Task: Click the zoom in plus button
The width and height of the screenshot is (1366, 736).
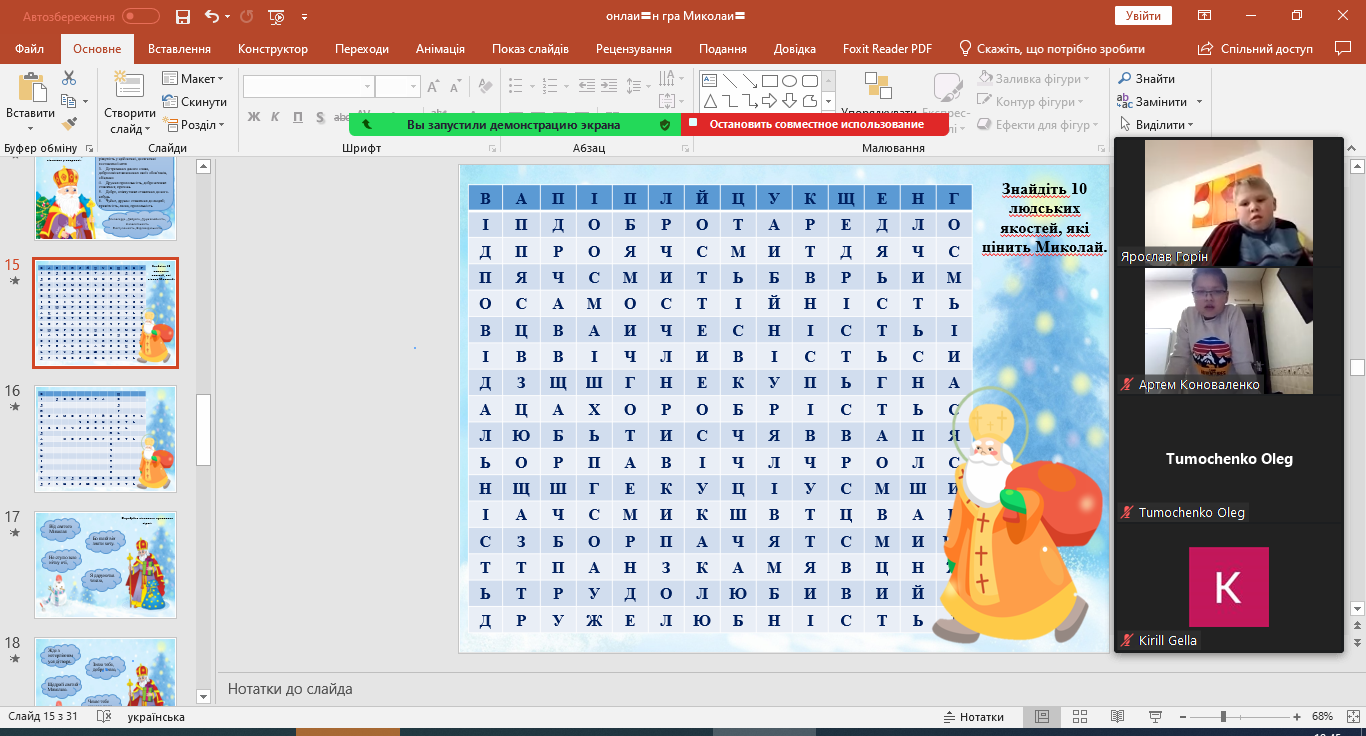Action: (x=1297, y=717)
